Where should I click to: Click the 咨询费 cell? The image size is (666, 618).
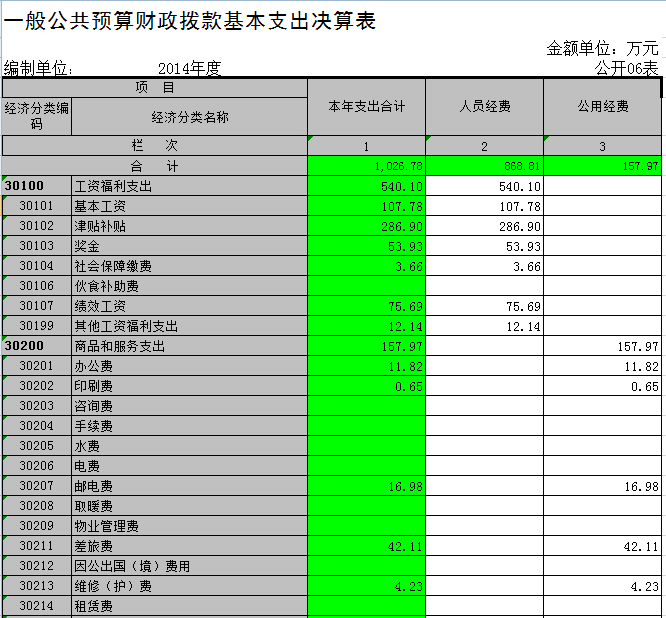point(189,406)
